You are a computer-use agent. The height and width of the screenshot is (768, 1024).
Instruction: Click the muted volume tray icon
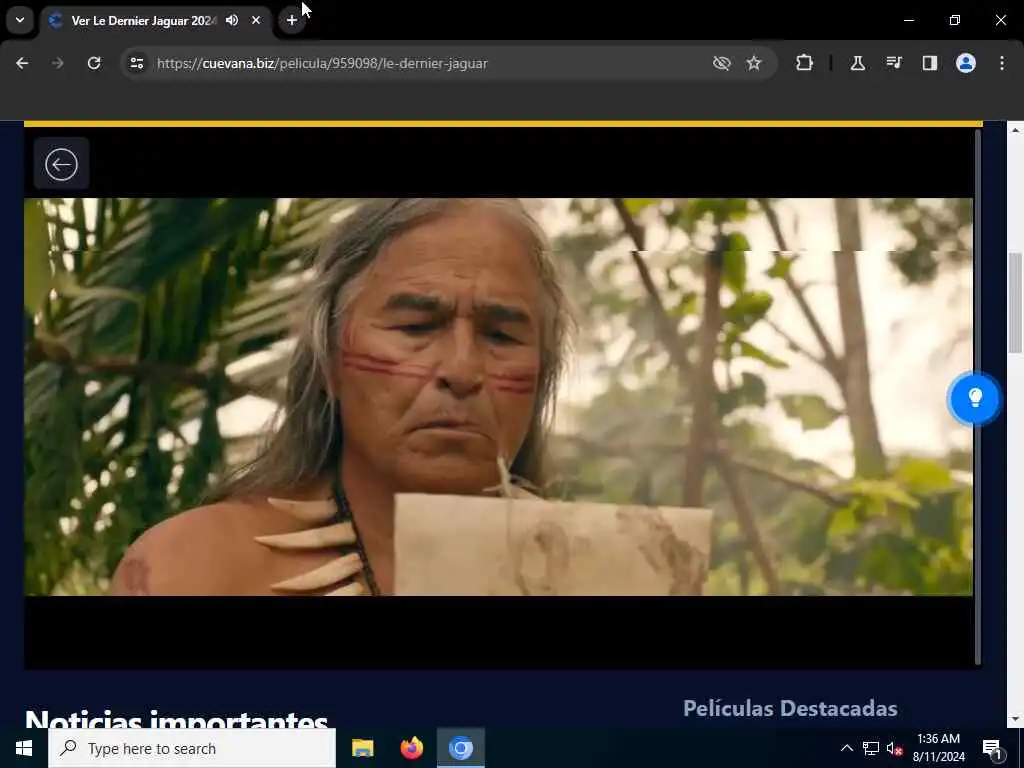click(x=894, y=748)
